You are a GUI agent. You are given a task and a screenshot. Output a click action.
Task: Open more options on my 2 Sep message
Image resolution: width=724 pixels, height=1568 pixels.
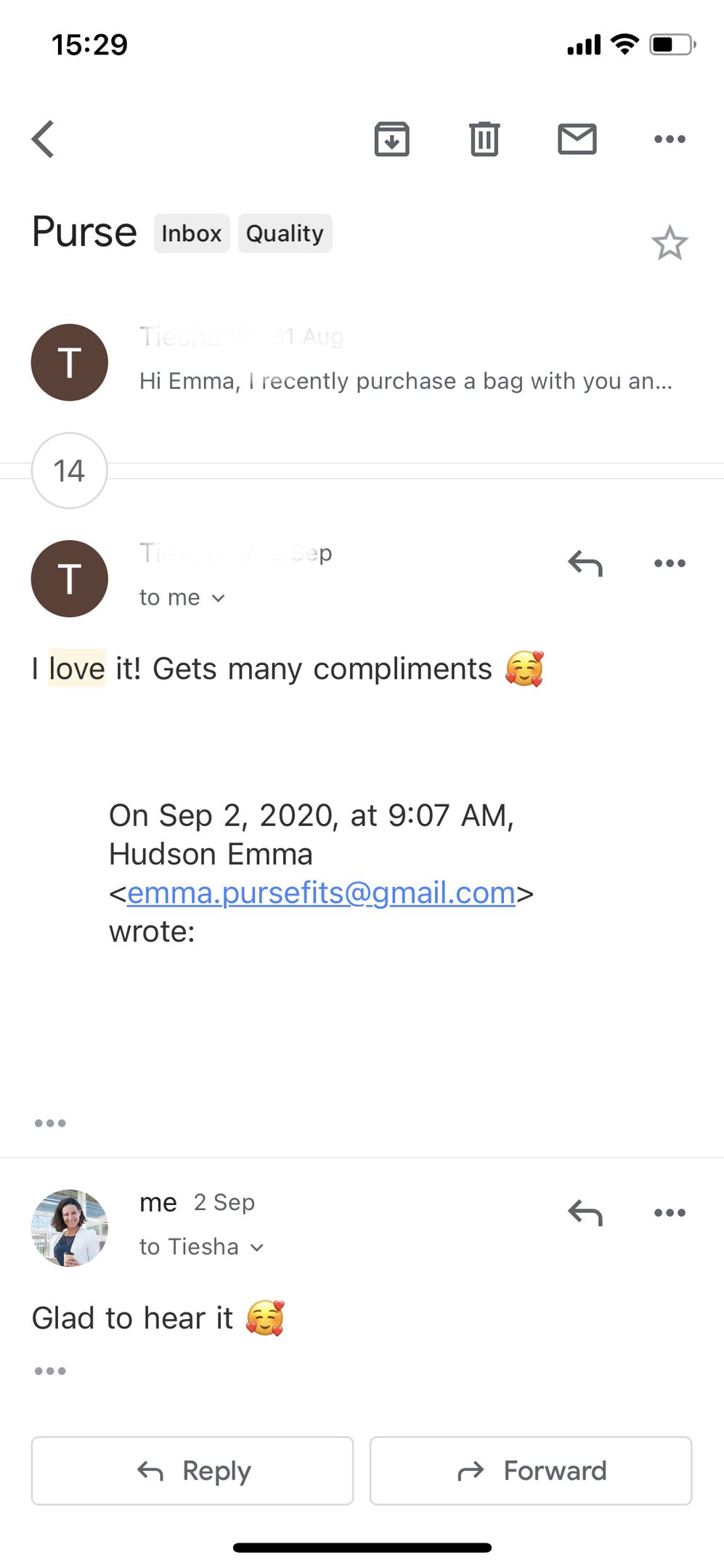[x=670, y=1212]
